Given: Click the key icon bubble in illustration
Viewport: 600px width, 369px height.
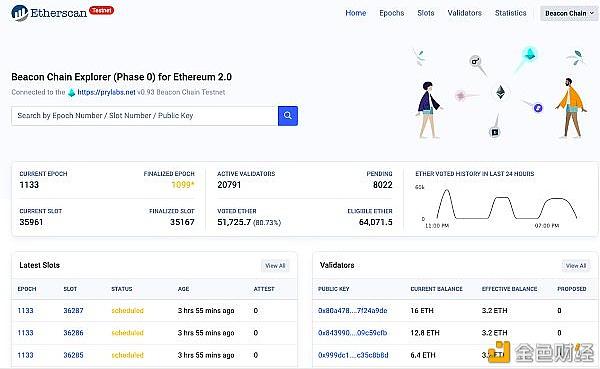Looking at the screenshot, I should (x=475, y=61).
